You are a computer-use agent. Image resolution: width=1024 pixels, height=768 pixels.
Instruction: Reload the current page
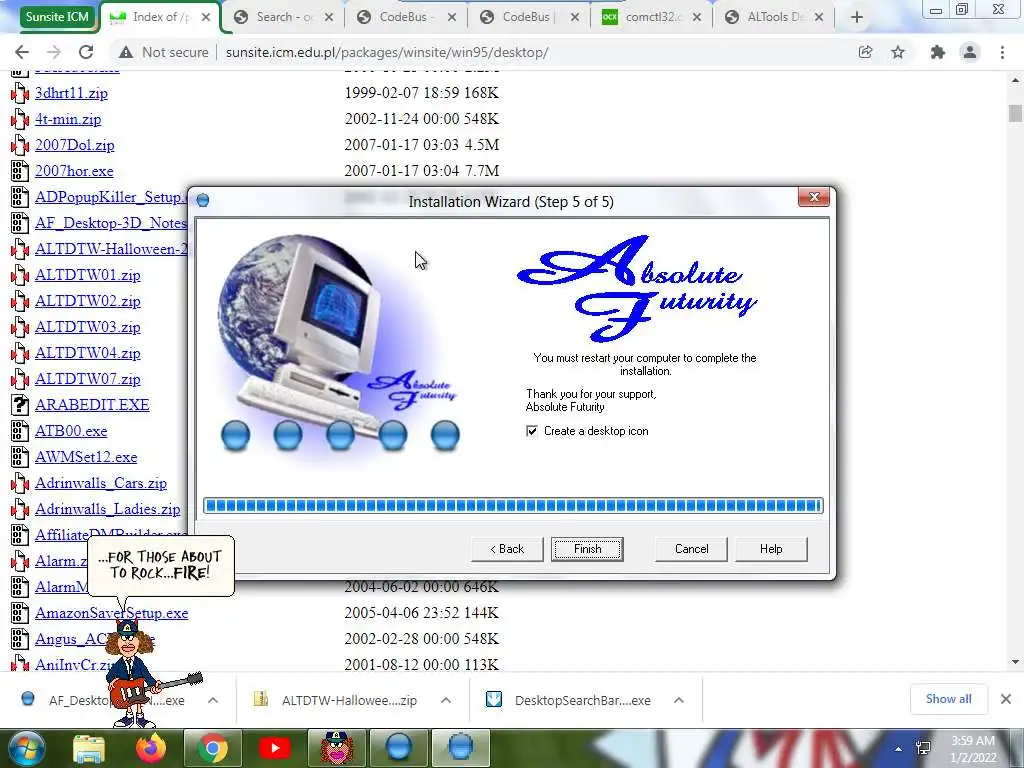click(x=86, y=52)
